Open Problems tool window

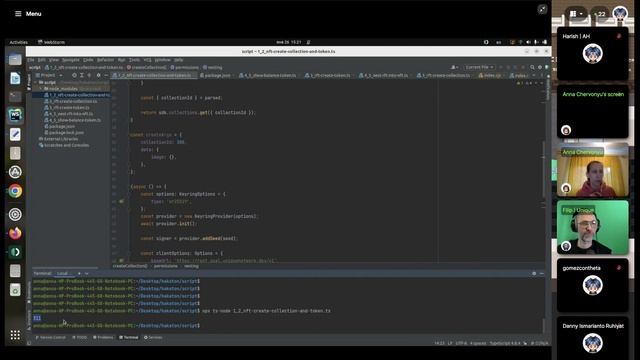[x=103, y=338]
